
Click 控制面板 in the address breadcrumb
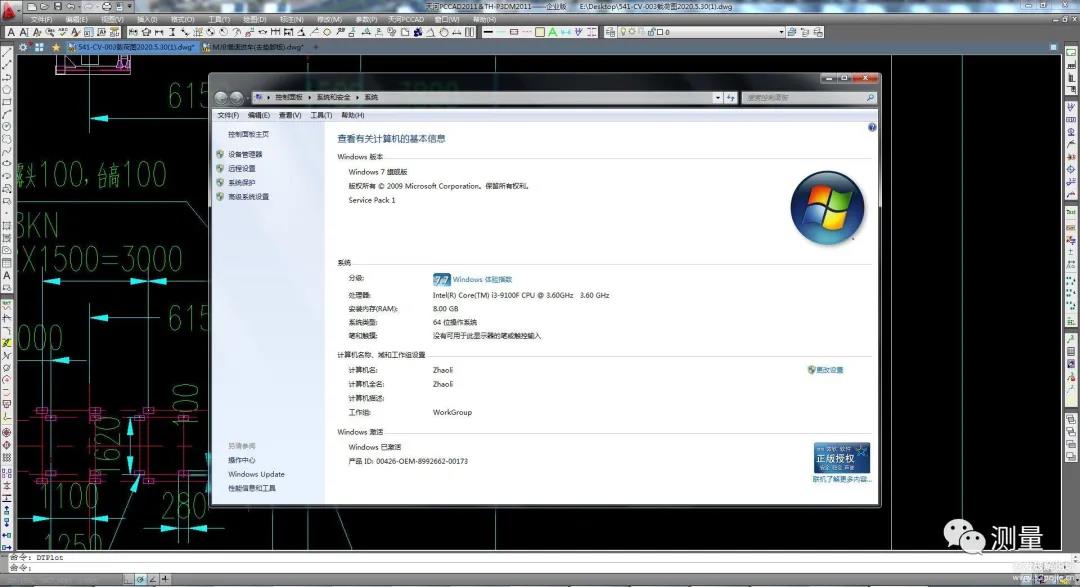tap(289, 98)
